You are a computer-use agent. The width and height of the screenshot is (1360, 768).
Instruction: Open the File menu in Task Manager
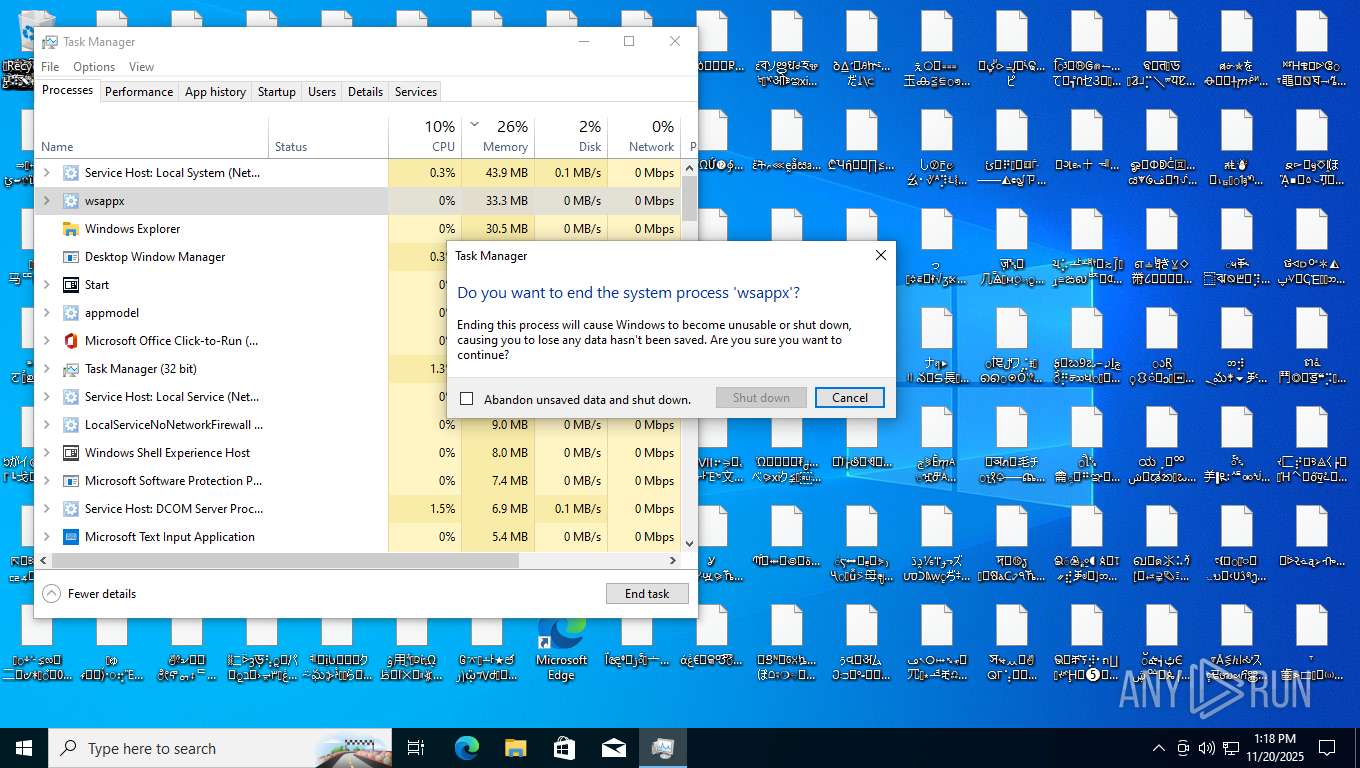click(50, 67)
